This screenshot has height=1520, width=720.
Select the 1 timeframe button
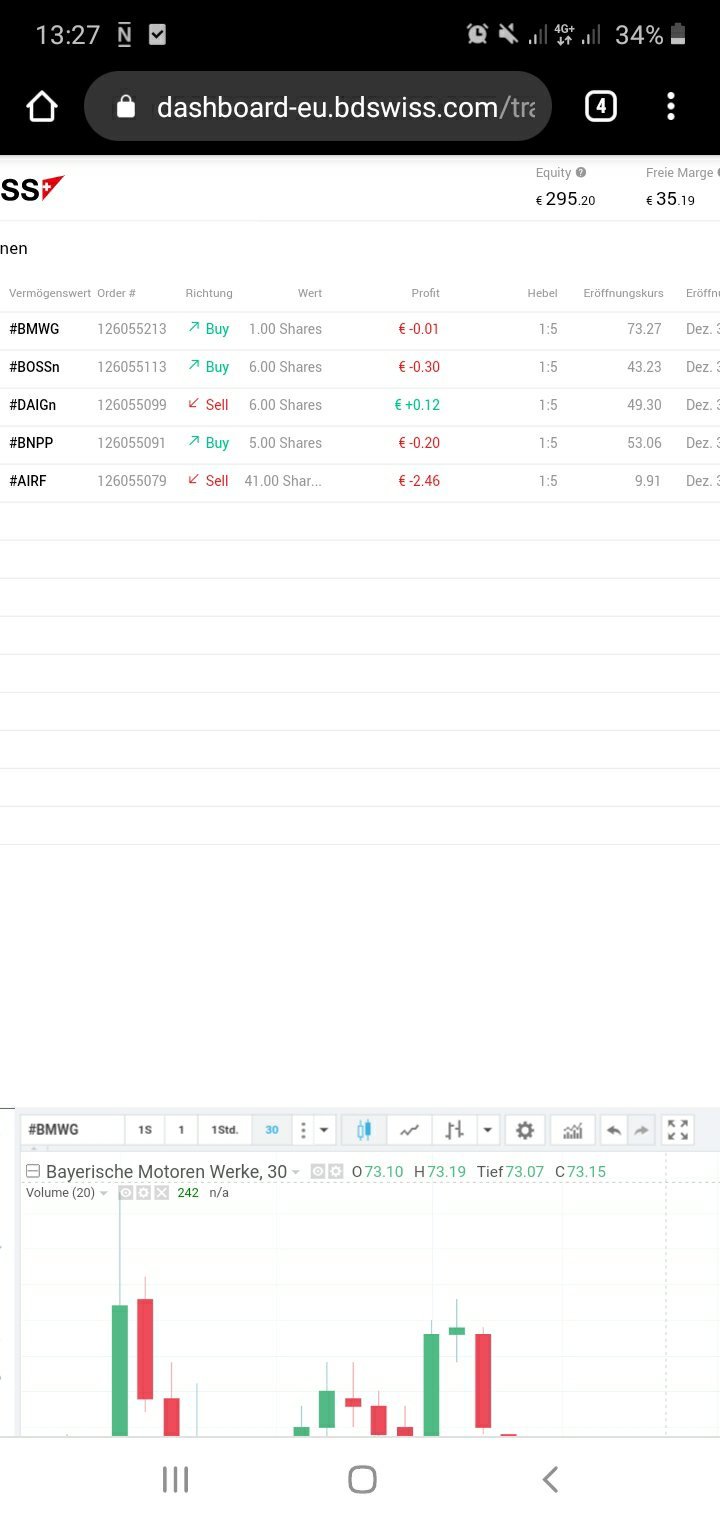[x=181, y=1130]
